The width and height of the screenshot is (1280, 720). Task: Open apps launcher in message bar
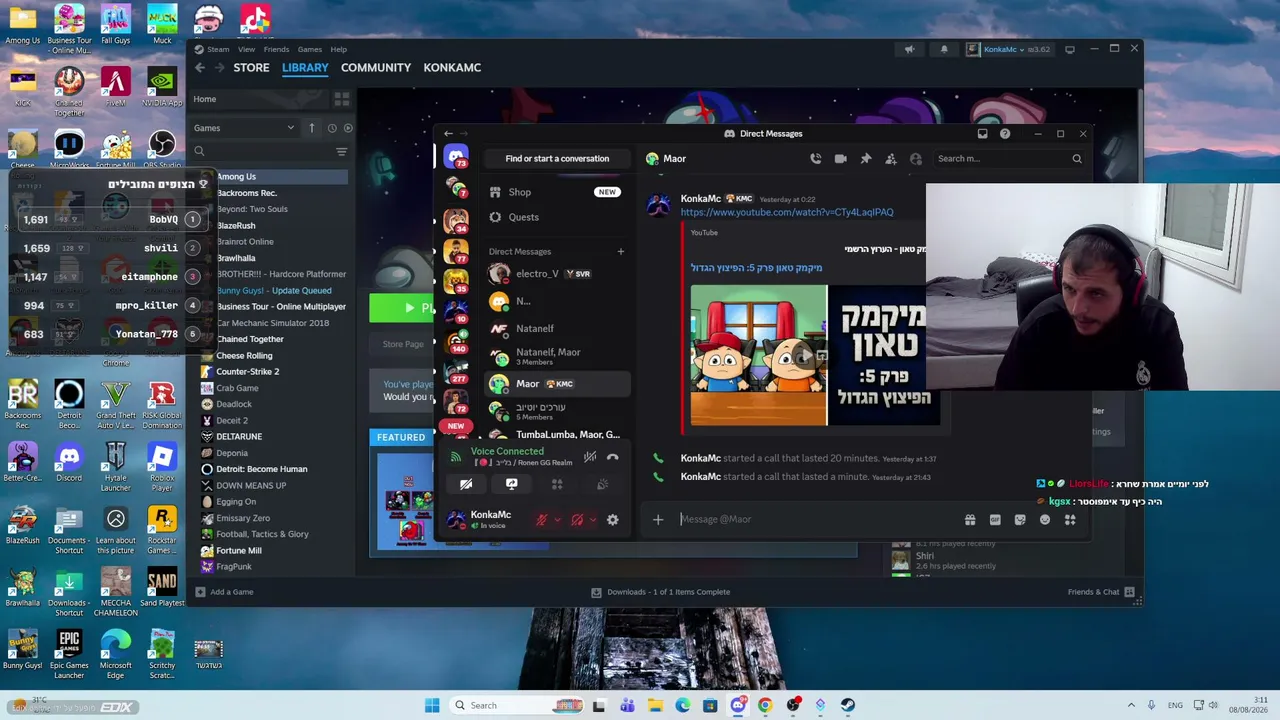click(x=1070, y=519)
